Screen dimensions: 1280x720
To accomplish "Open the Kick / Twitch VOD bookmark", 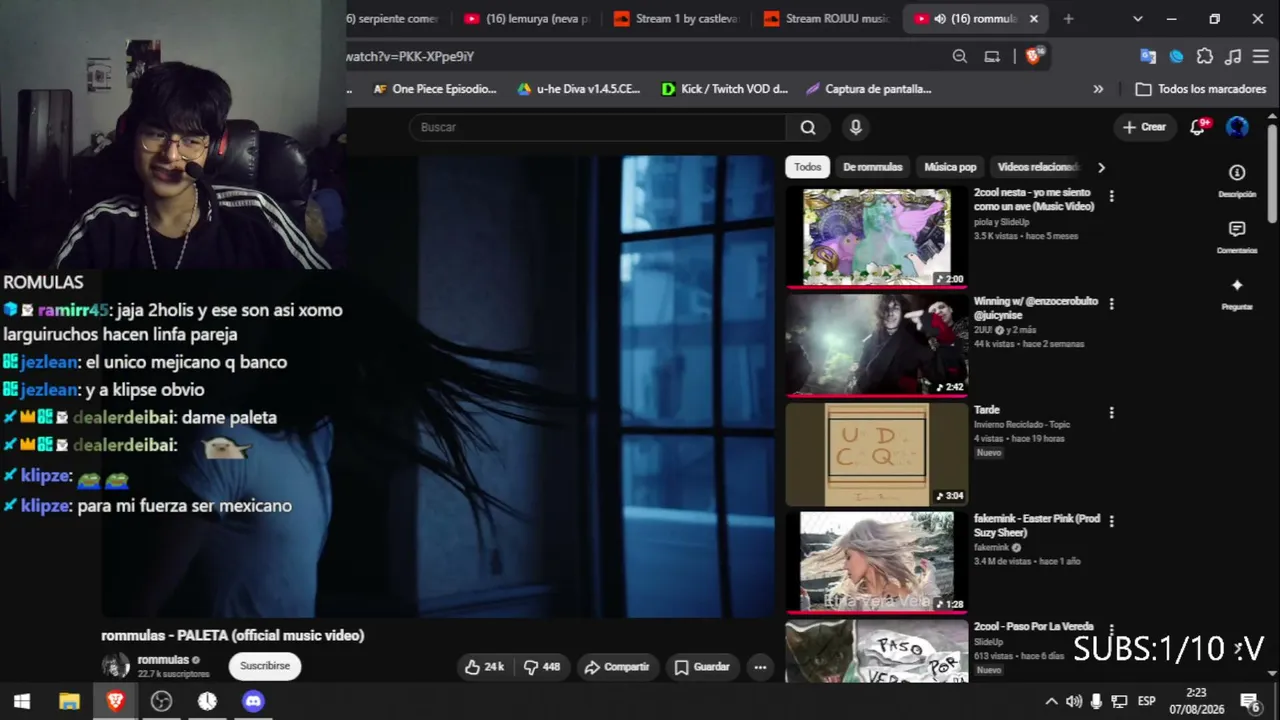I will [x=725, y=89].
